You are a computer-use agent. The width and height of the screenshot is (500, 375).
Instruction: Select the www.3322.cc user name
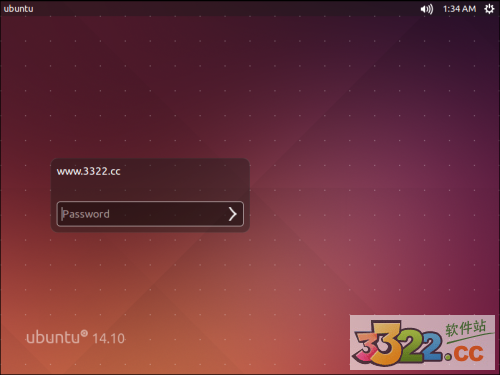89,171
